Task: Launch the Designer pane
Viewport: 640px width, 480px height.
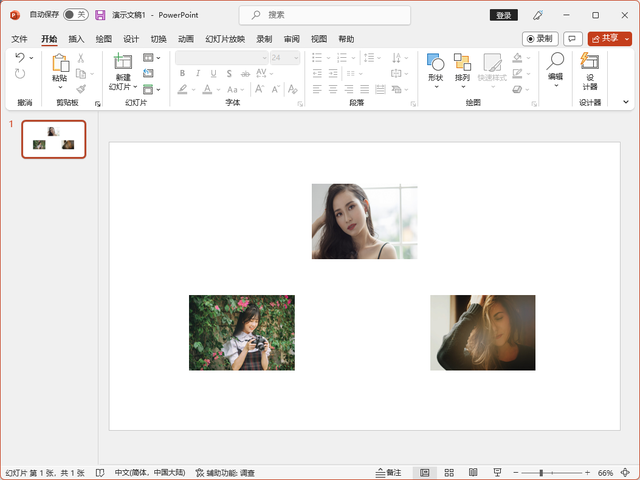Action: tap(590, 68)
